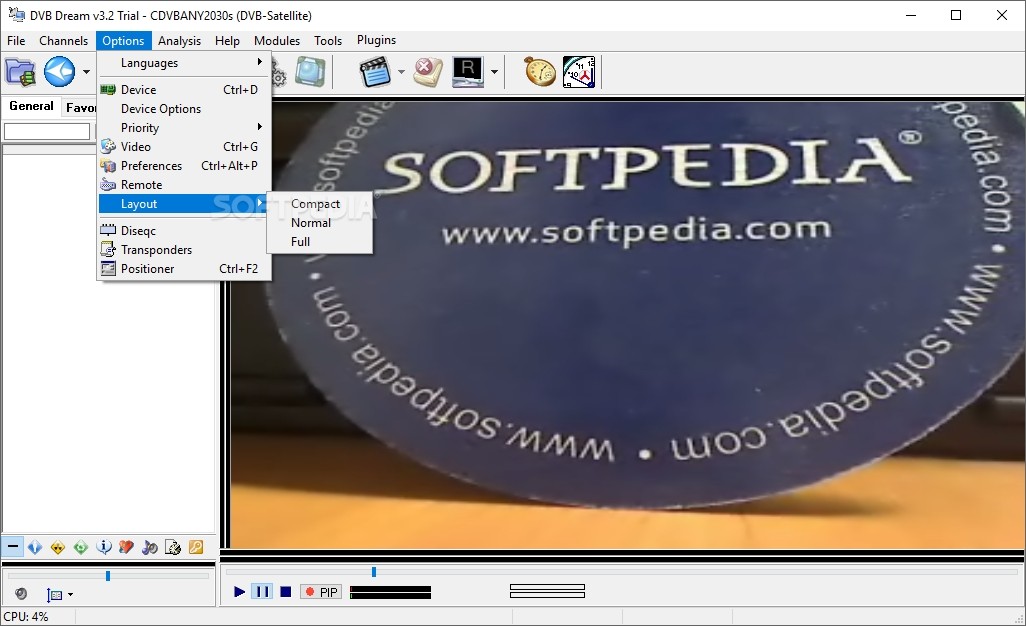Click the minus icon below the channel list
The height and width of the screenshot is (626, 1026).
pyautogui.click(x=12, y=546)
